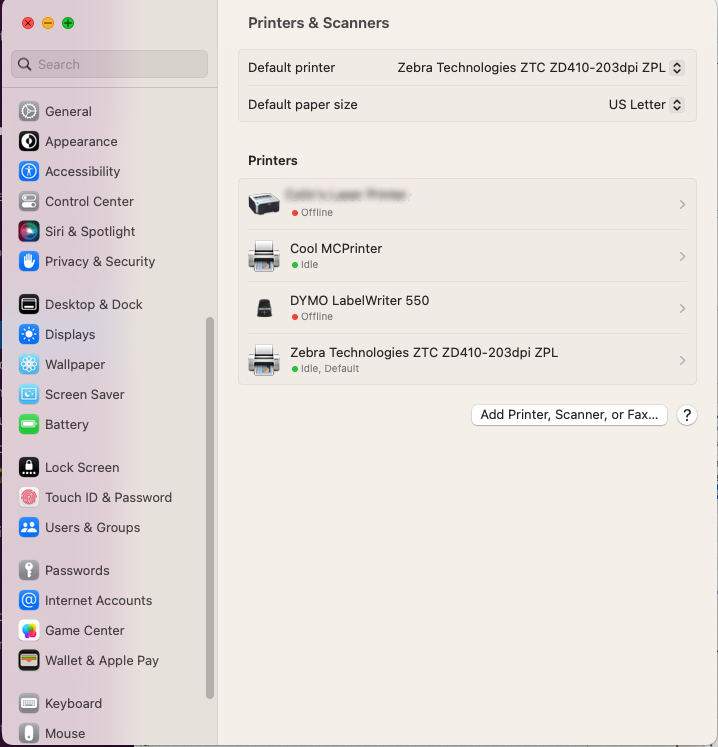Image resolution: width=718 pixels, height=747 pixels.
Task: Select Displays in the sidebar
Action: tap(70, 335)
